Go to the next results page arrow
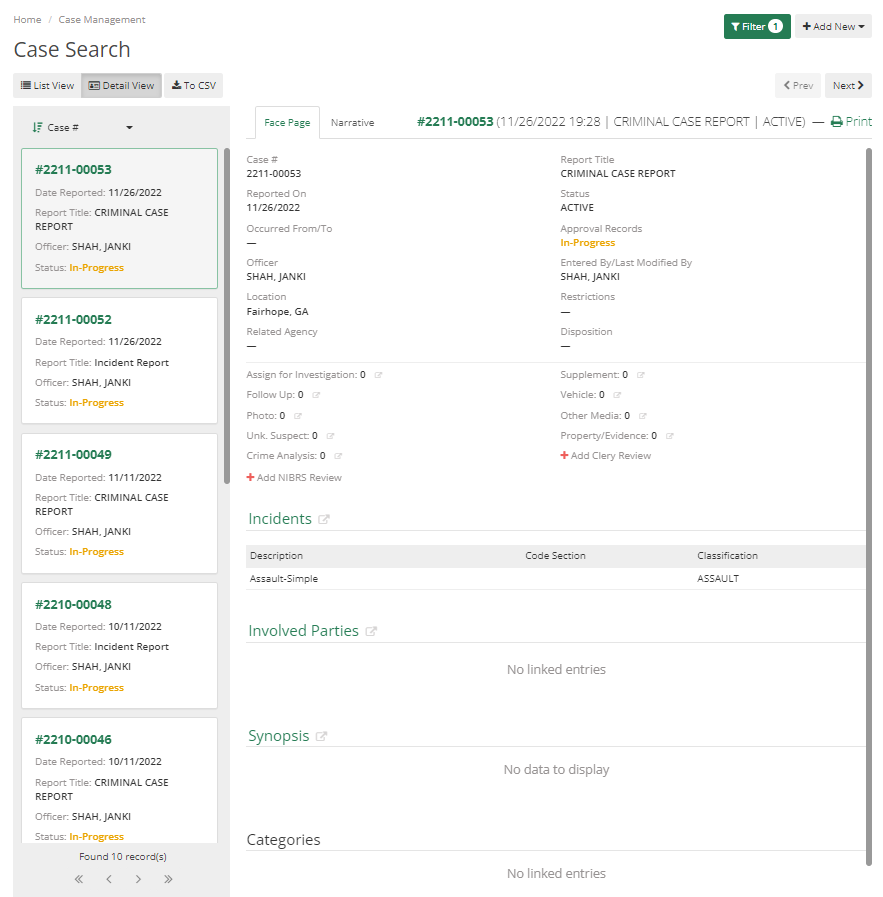This screenshot has height=897, width=883. 138,879
